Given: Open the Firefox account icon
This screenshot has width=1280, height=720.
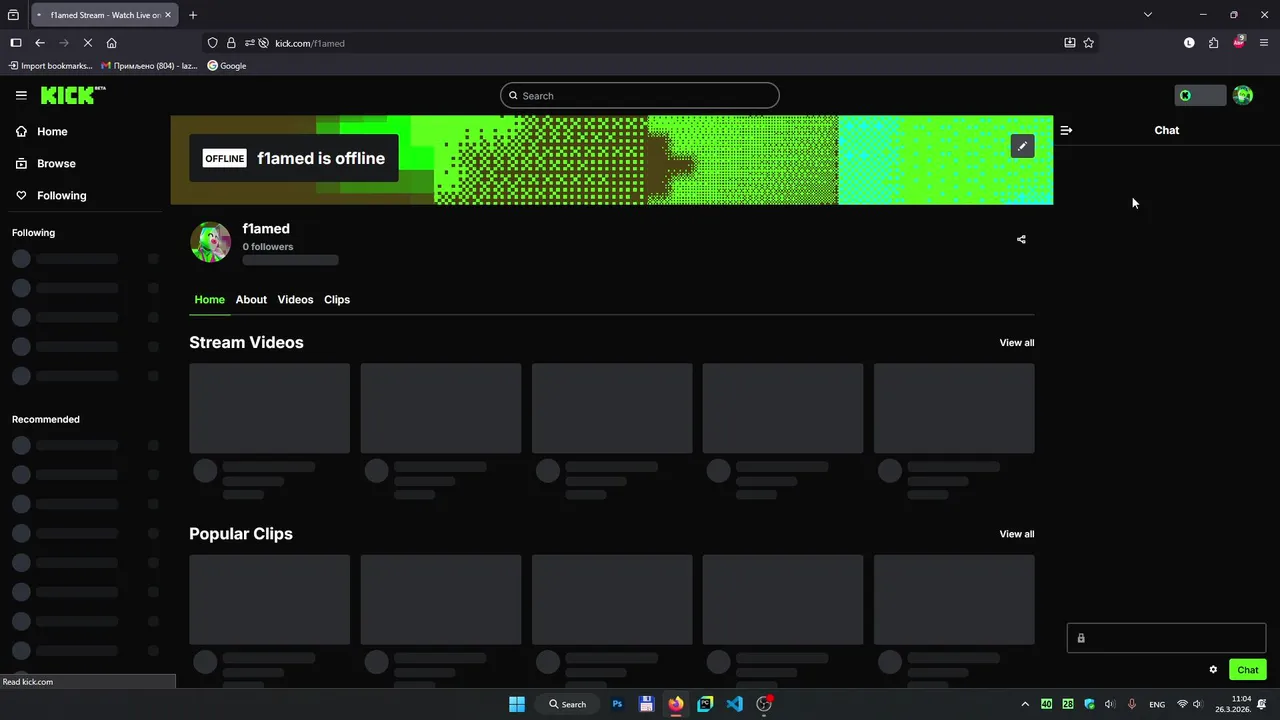Looking at the screenshot, I should pos(1189,43).
